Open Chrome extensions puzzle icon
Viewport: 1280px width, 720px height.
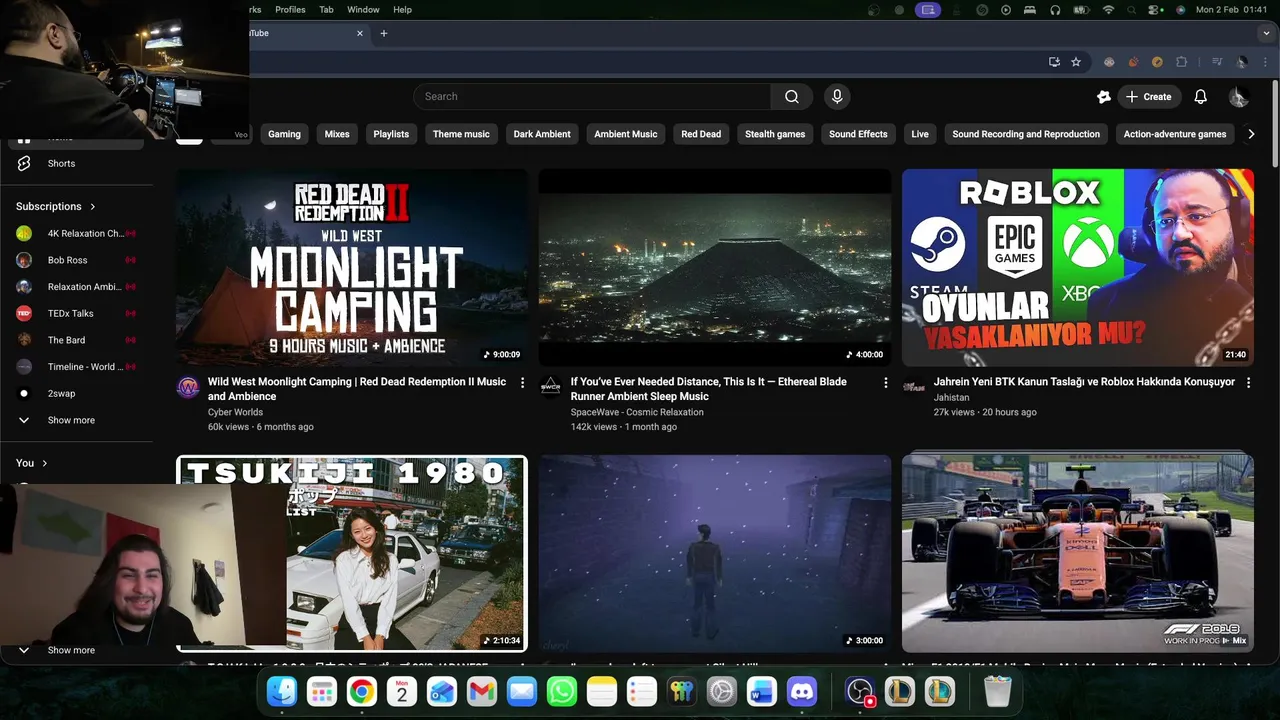[1181, 62]
